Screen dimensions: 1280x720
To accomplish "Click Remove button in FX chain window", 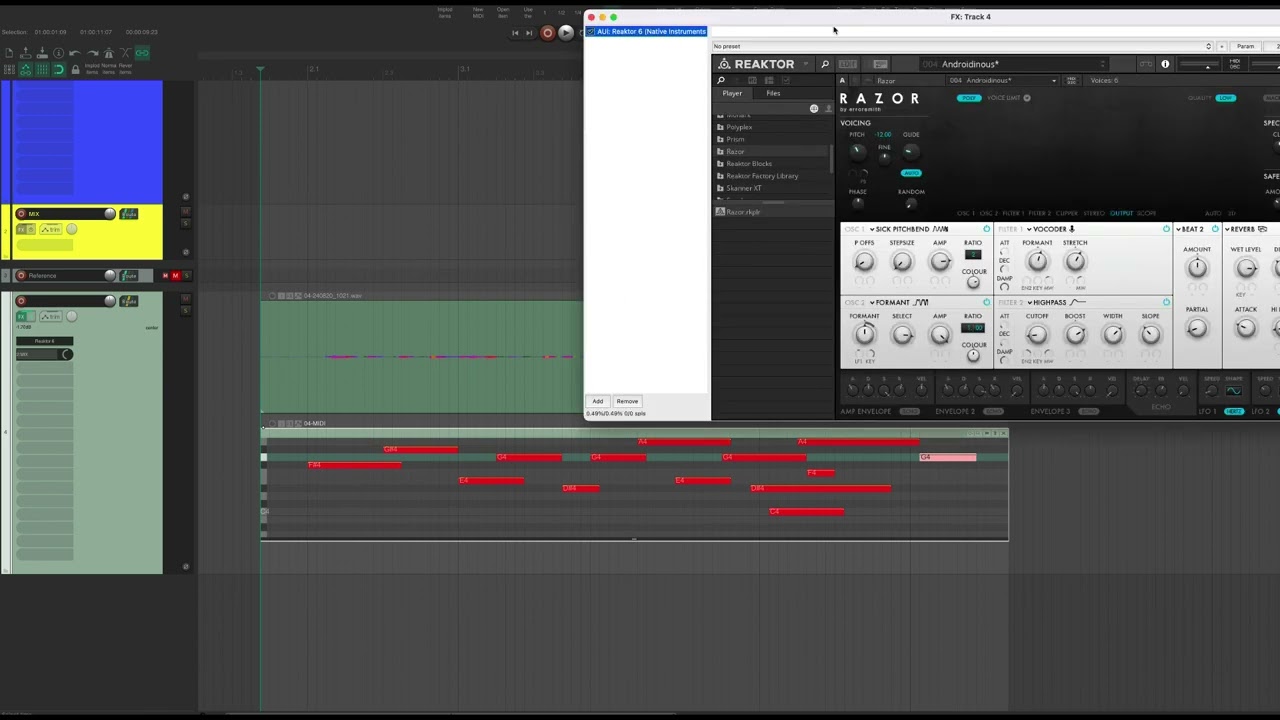I will point(627,401).
